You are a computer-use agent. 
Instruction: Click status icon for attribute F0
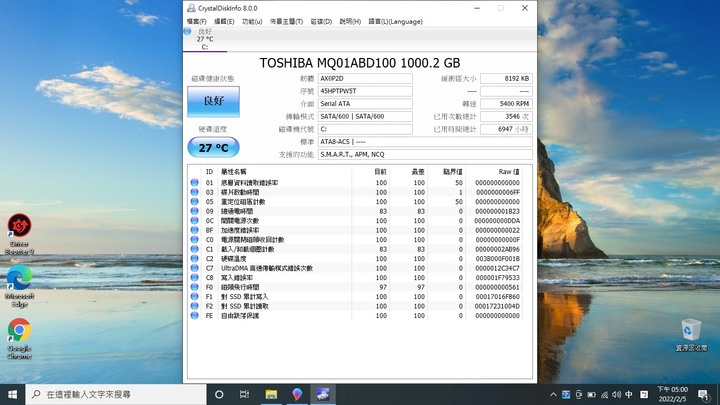(195, 287)
